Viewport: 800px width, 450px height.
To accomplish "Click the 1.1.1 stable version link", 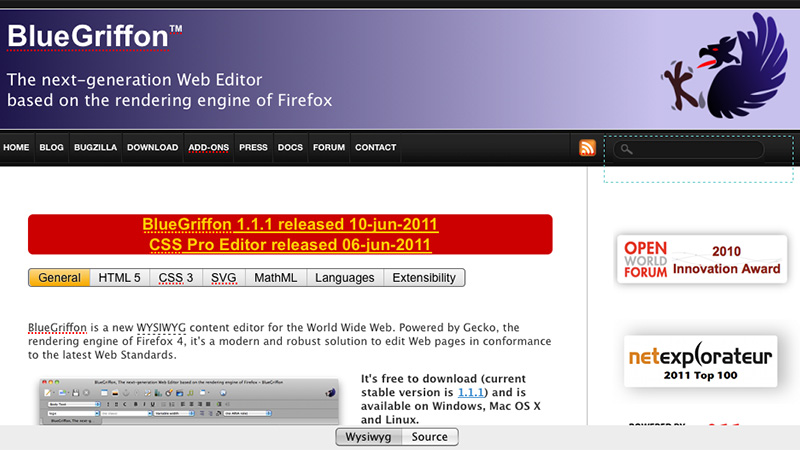I will [470, 392].
